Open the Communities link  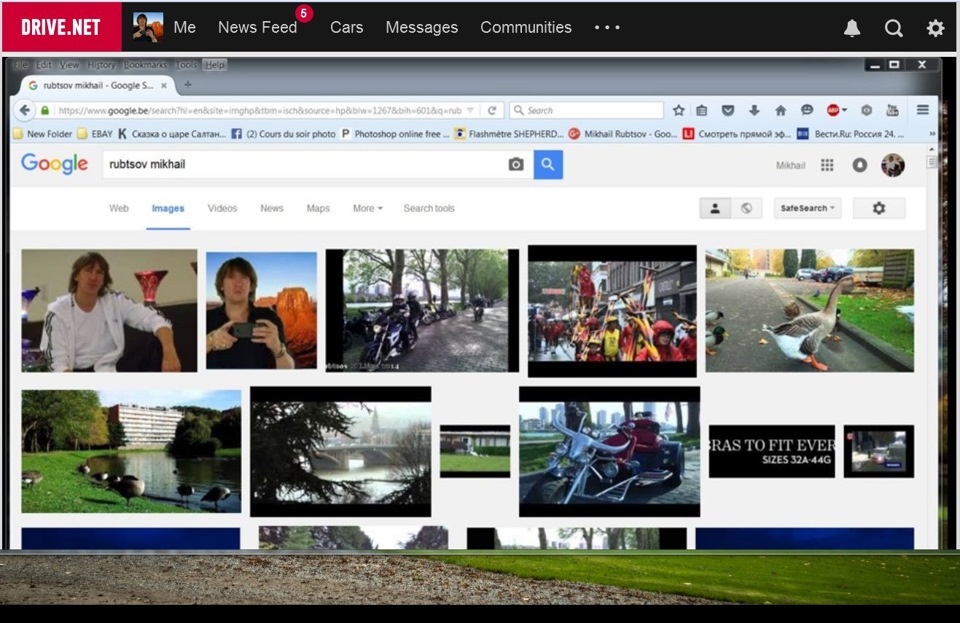(x=526, y=27)
